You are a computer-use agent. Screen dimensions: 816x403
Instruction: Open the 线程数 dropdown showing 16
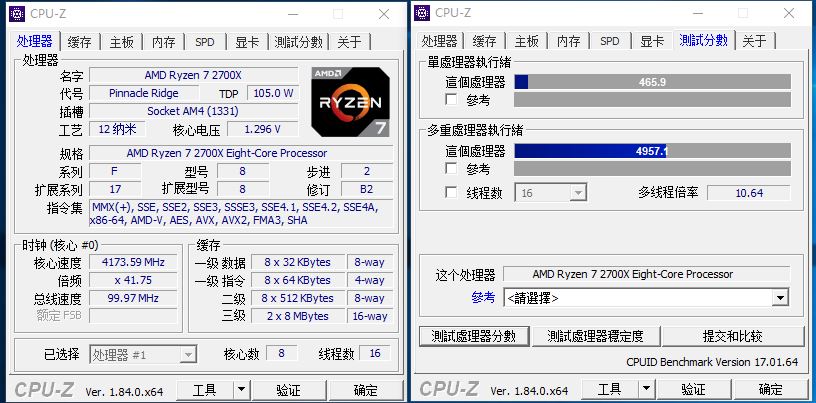(551, 193)
